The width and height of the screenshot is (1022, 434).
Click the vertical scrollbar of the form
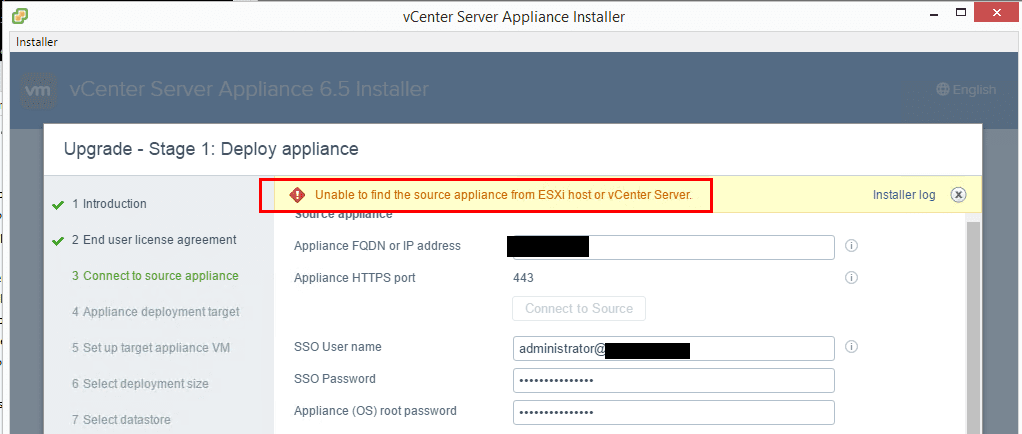click(x=973, y=320)
